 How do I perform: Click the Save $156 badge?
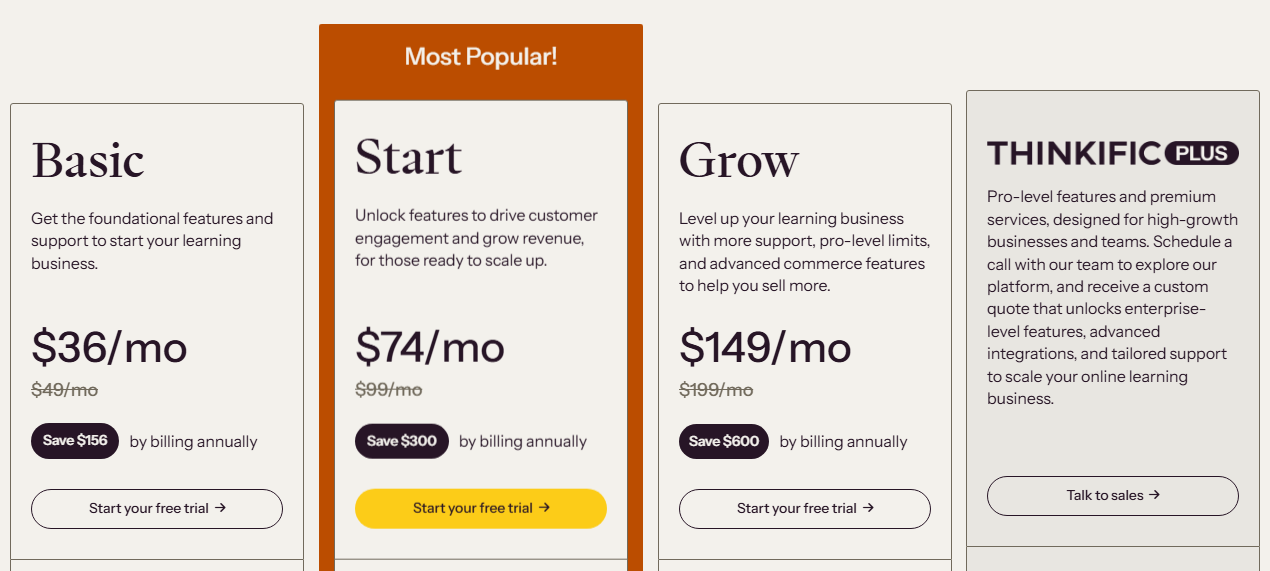[75, 441]
